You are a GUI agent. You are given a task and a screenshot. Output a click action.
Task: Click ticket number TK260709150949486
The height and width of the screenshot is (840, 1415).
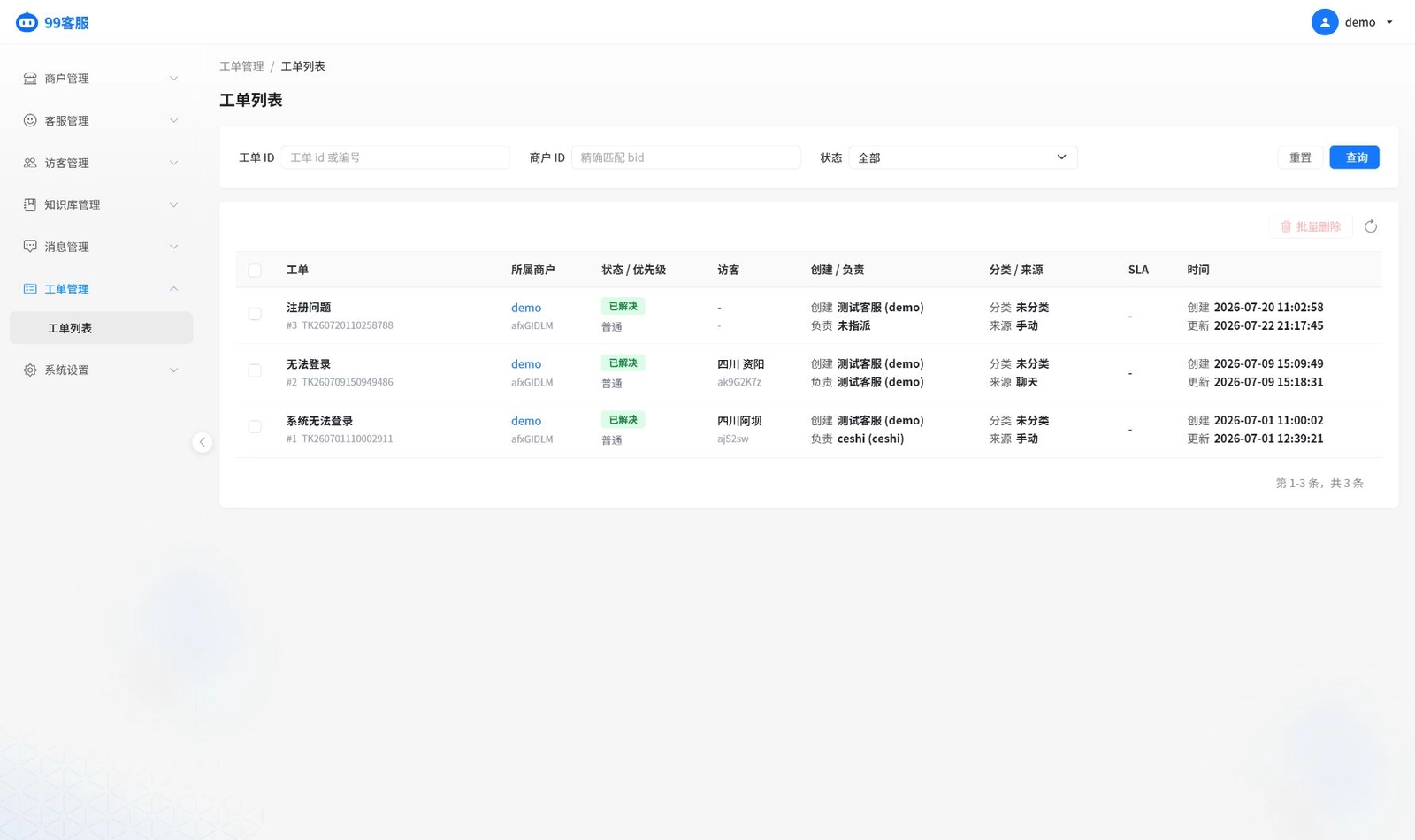pyautogui.click(x=348, y=382)
